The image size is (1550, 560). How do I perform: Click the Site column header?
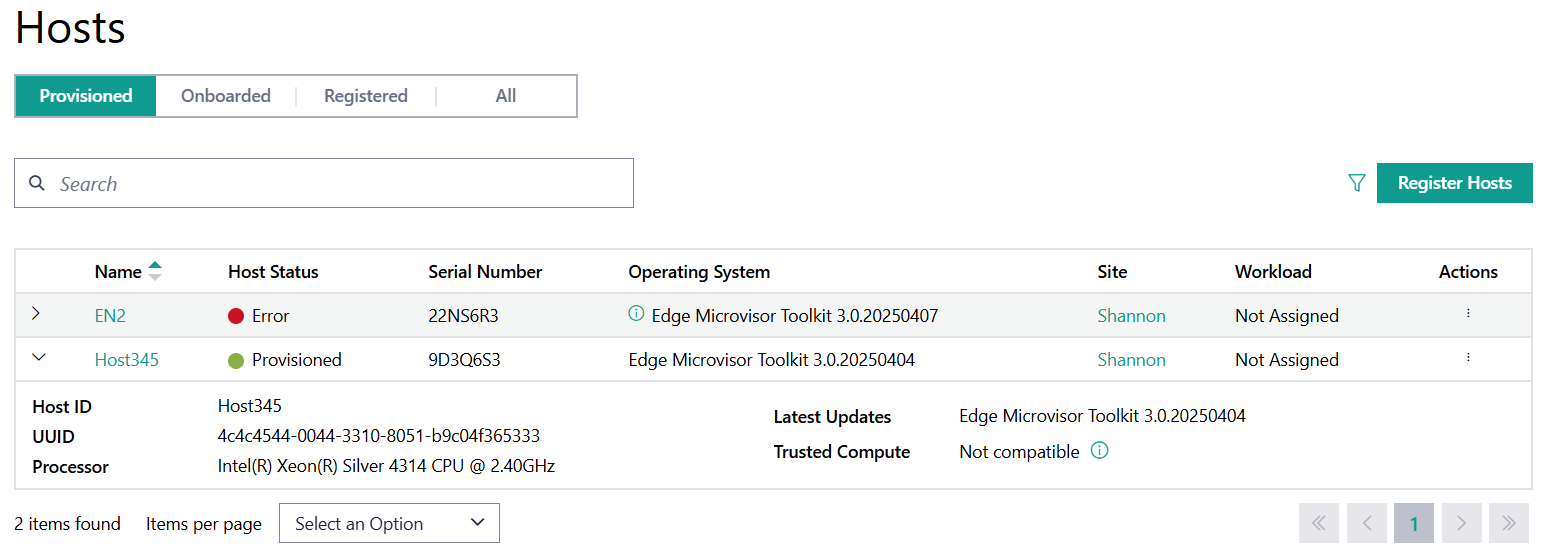(1112, 272)
